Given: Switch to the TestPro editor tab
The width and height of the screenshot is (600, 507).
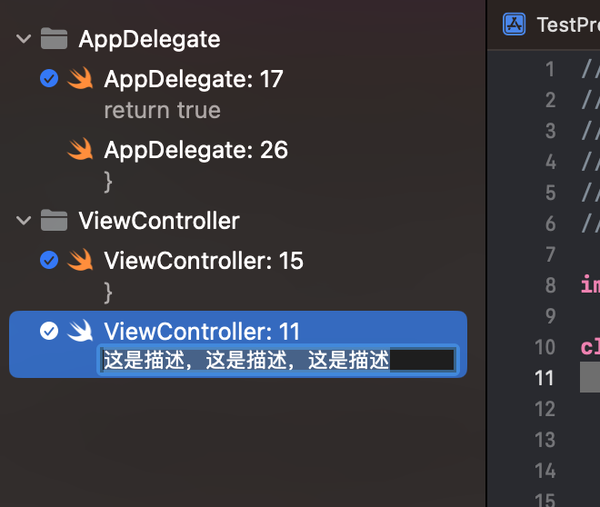Looking at the screenshot, I should pos(566,24).
